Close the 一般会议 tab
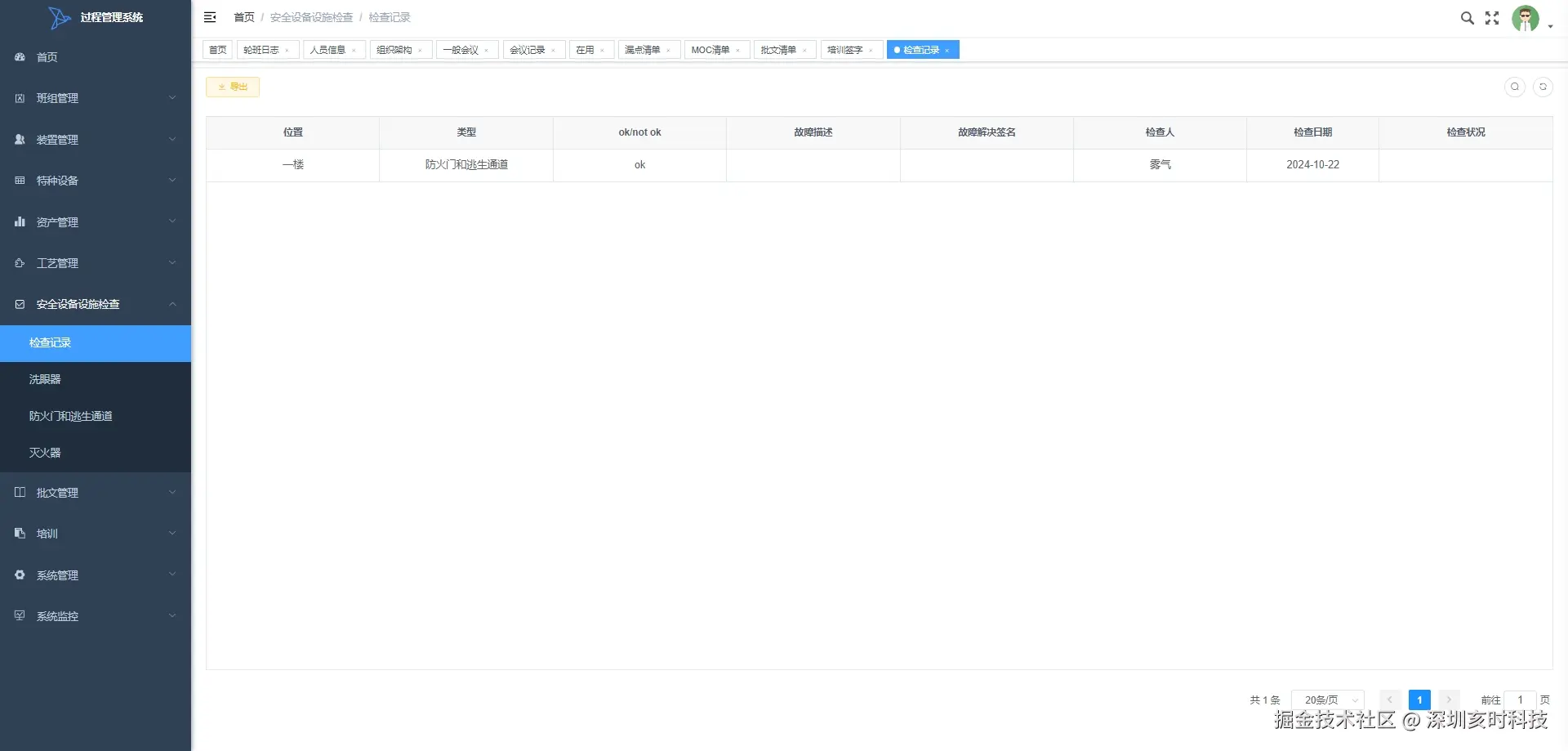 point(487,51)
